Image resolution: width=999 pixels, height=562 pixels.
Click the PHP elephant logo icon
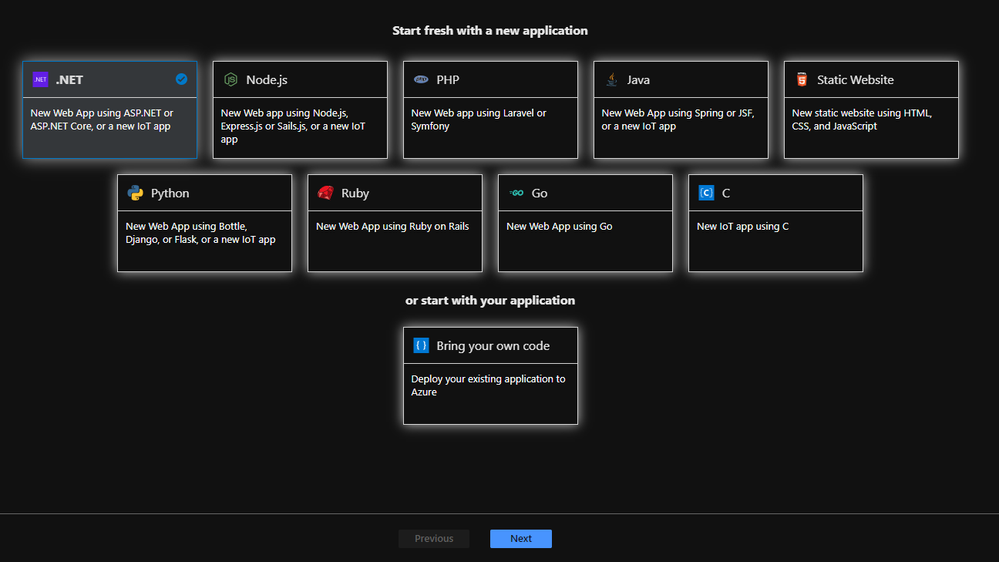(x=421, y=80)
